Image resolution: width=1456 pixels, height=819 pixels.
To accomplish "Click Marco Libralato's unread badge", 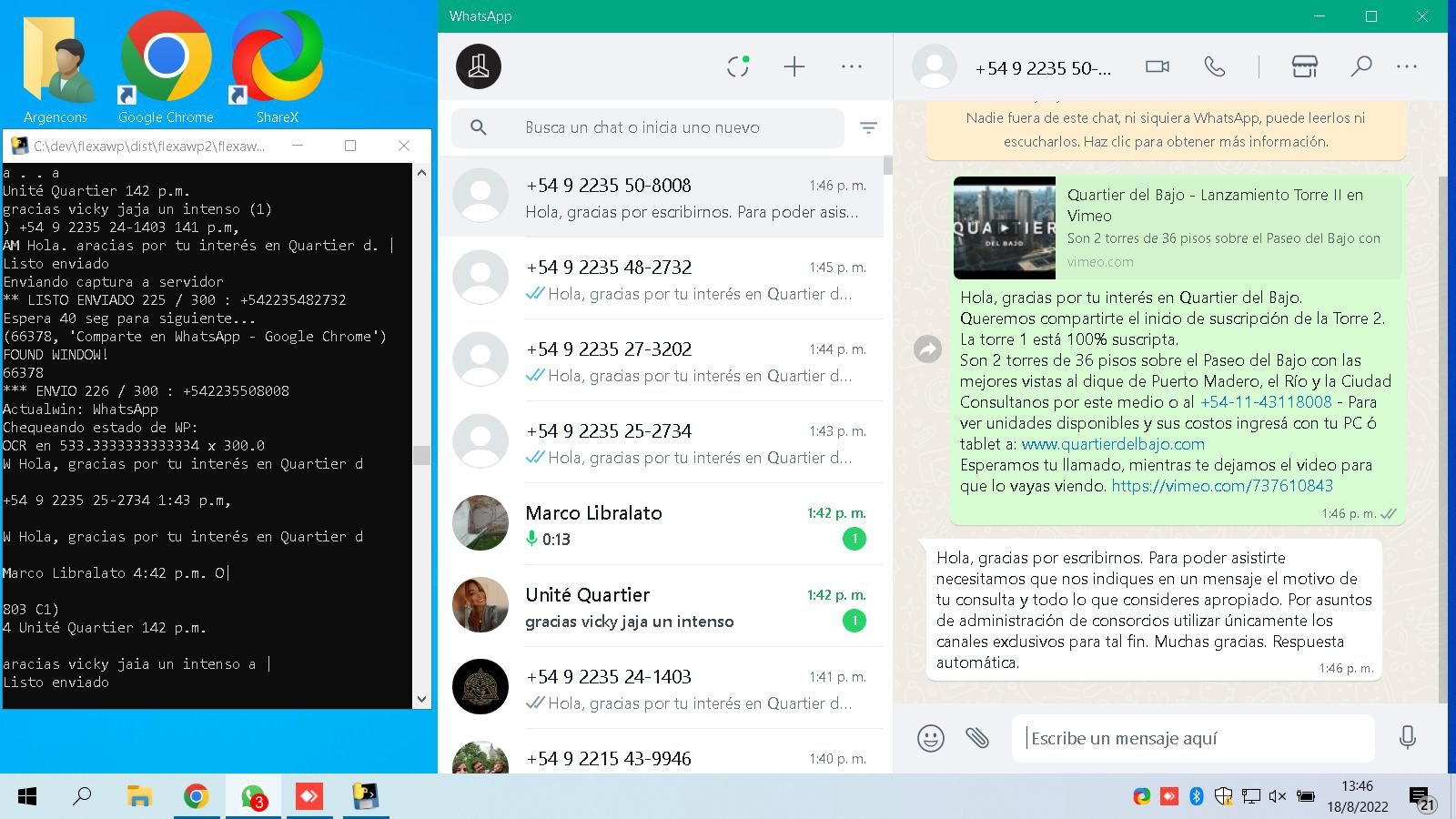I will pos(854,539).
